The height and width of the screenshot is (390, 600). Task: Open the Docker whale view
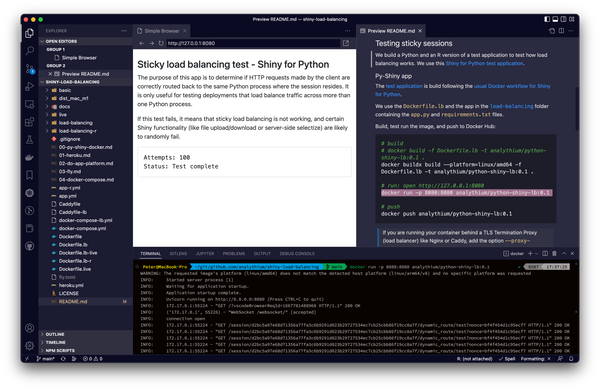point(29,157)
